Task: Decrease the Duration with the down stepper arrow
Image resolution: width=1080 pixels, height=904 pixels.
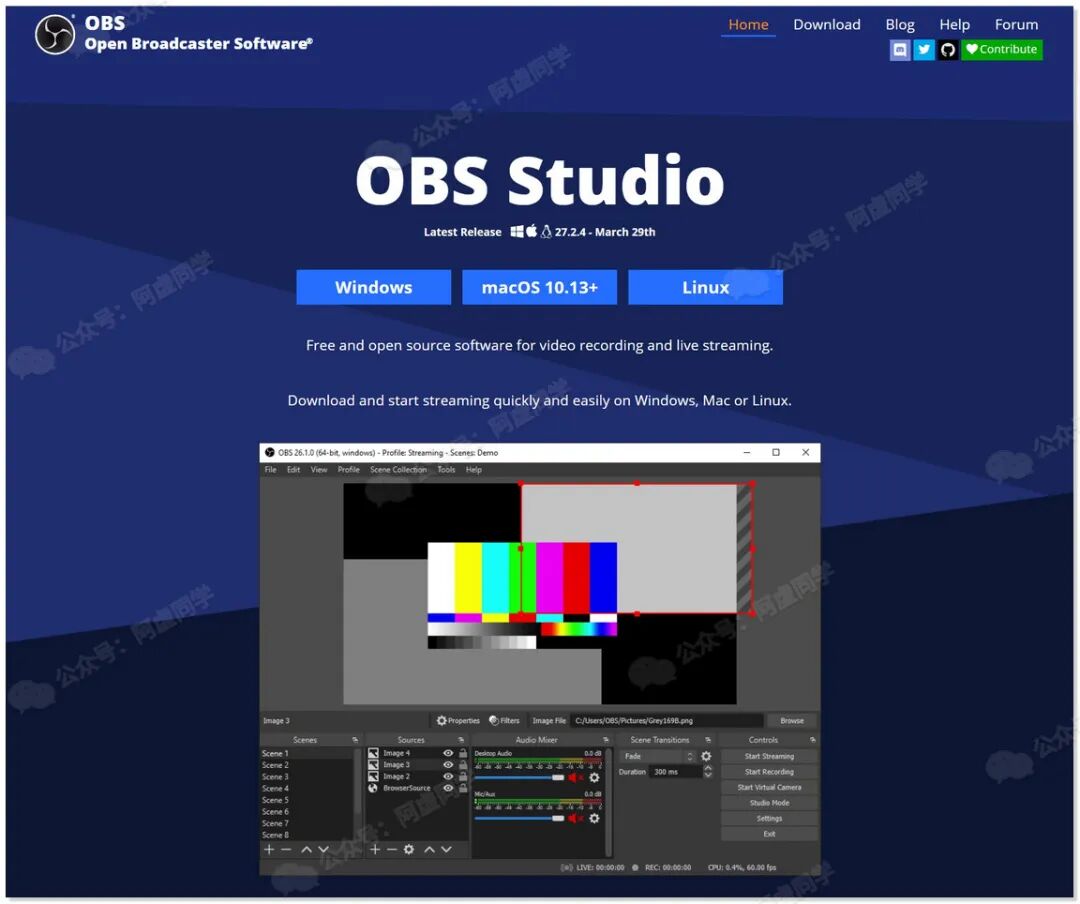Action: click(x=708, y=776)
